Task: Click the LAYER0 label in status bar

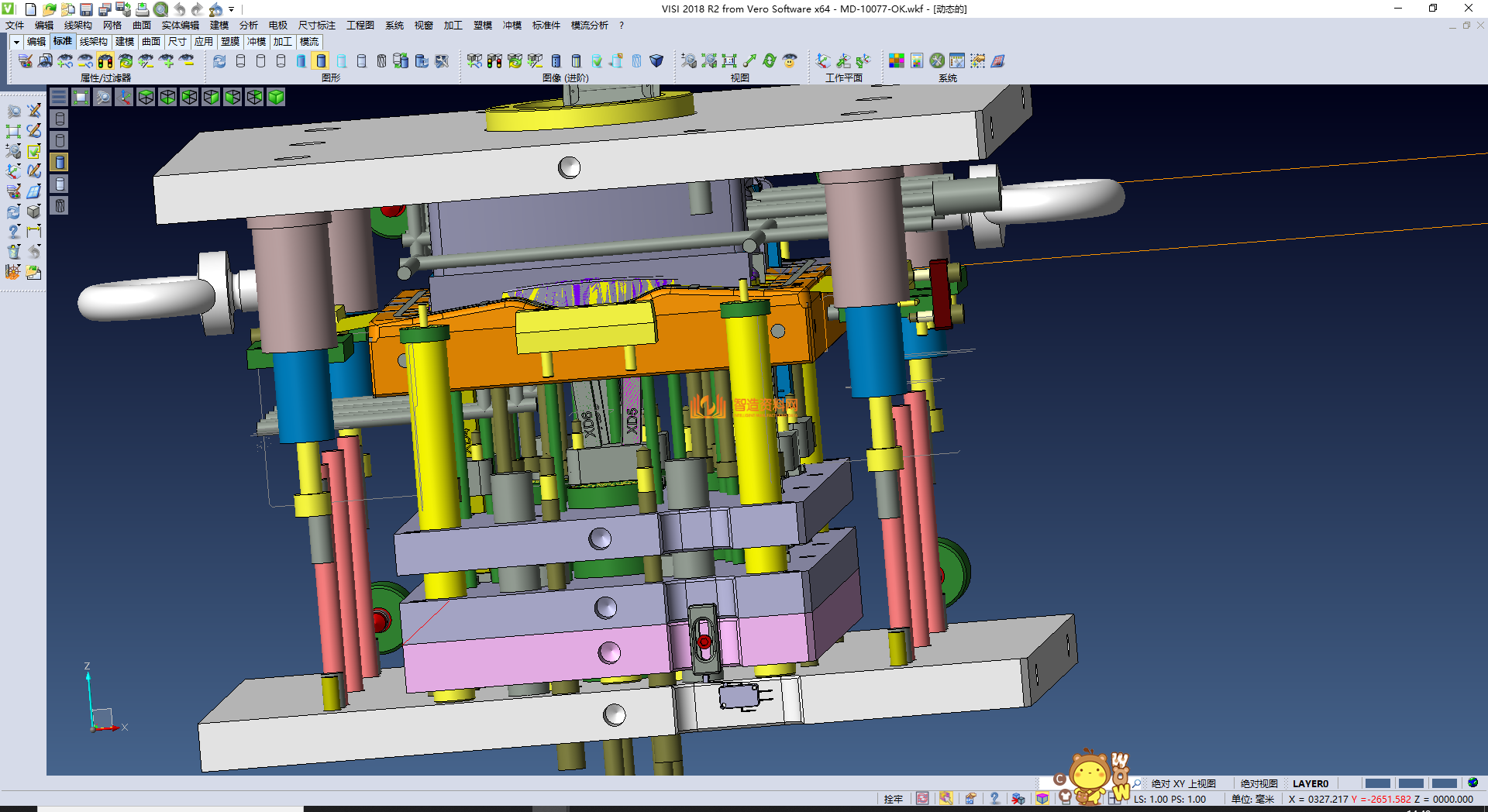Action: 1310,783
